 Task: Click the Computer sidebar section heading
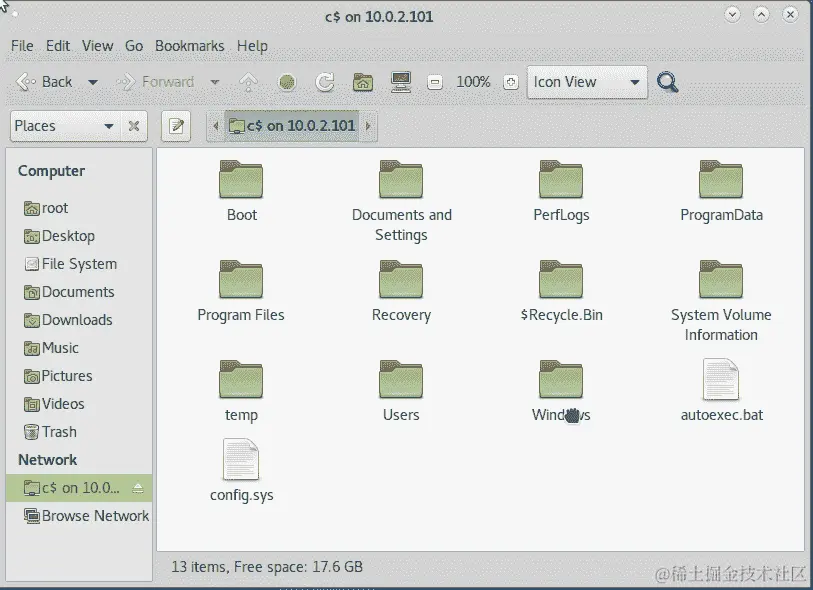[x=51, y=171]
